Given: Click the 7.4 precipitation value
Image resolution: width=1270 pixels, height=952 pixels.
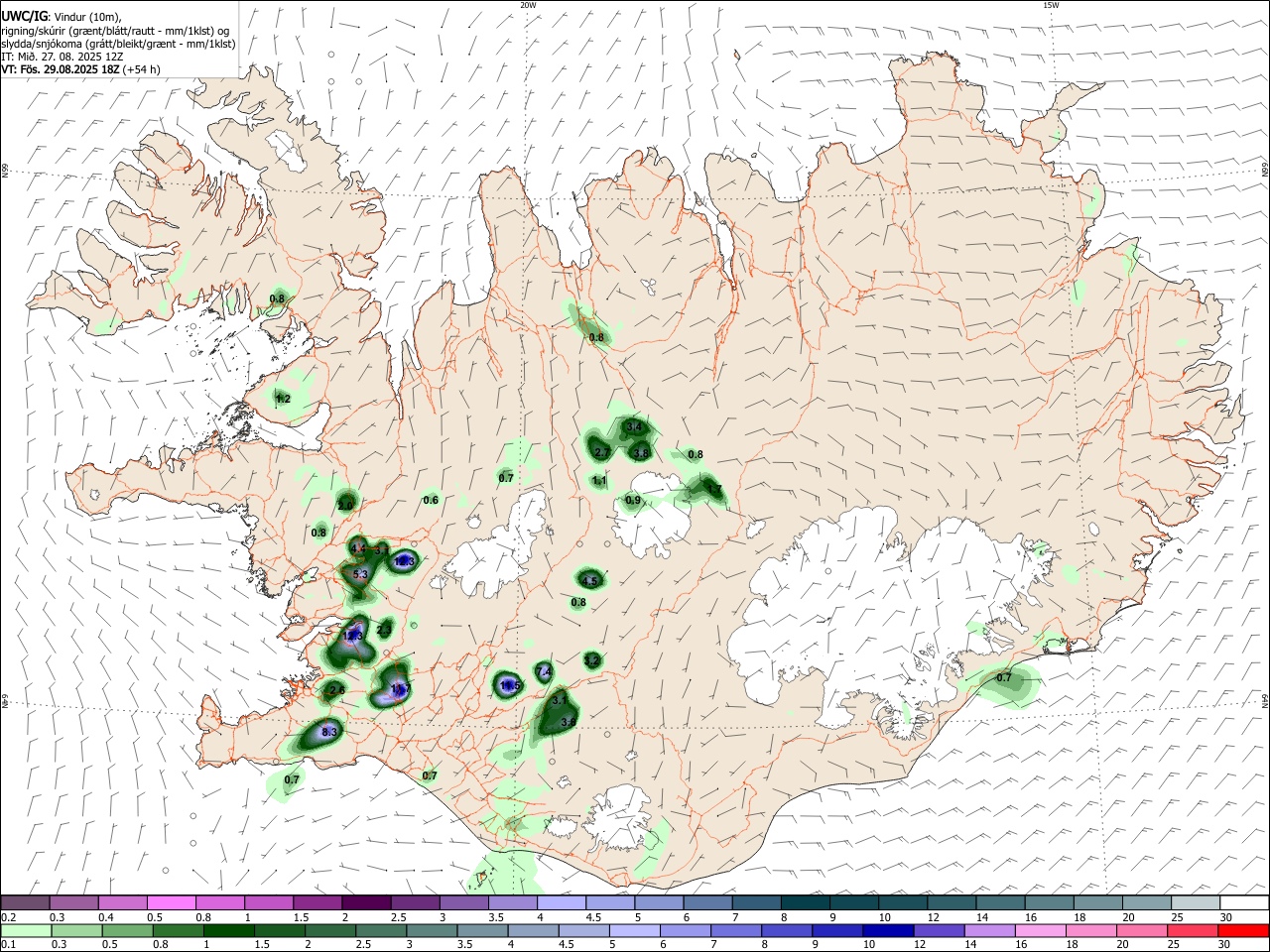Looking at the screenshot, I should 544,672.
